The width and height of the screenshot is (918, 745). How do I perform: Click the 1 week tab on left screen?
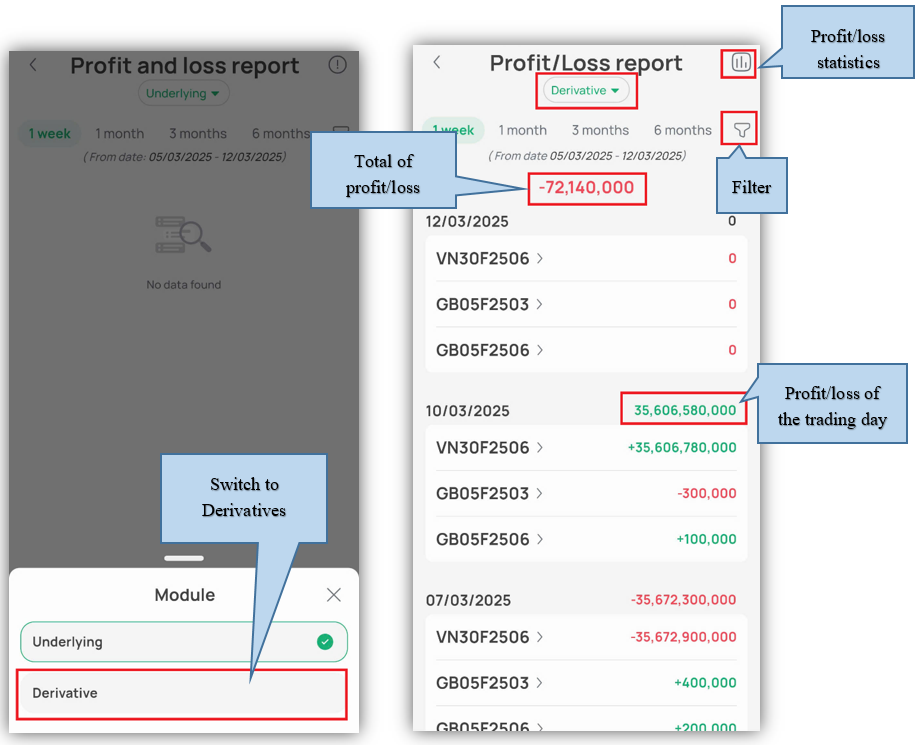tap(49, 134)
